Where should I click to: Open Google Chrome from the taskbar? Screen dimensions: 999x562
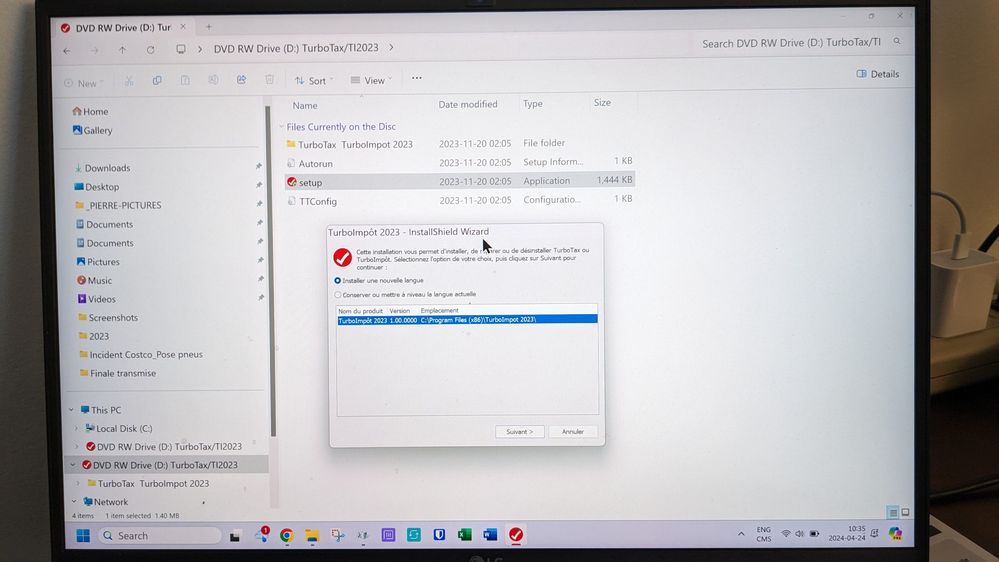(287, 536)
